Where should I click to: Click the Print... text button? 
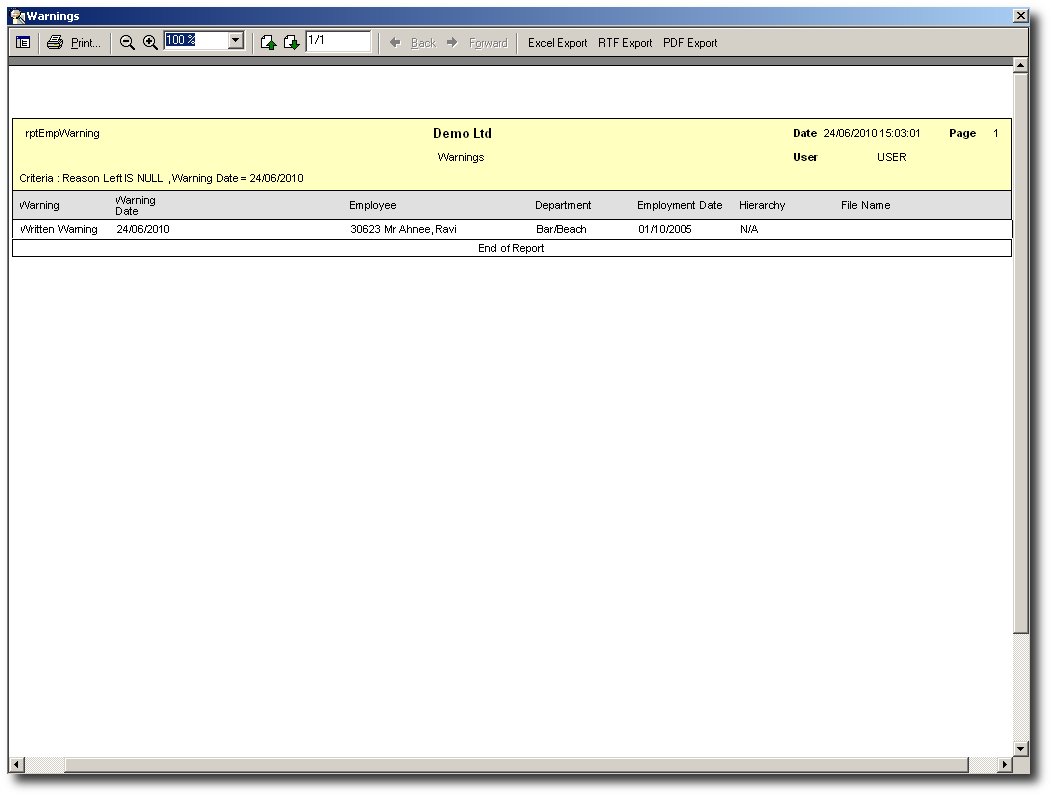click(x=86, y=43)
